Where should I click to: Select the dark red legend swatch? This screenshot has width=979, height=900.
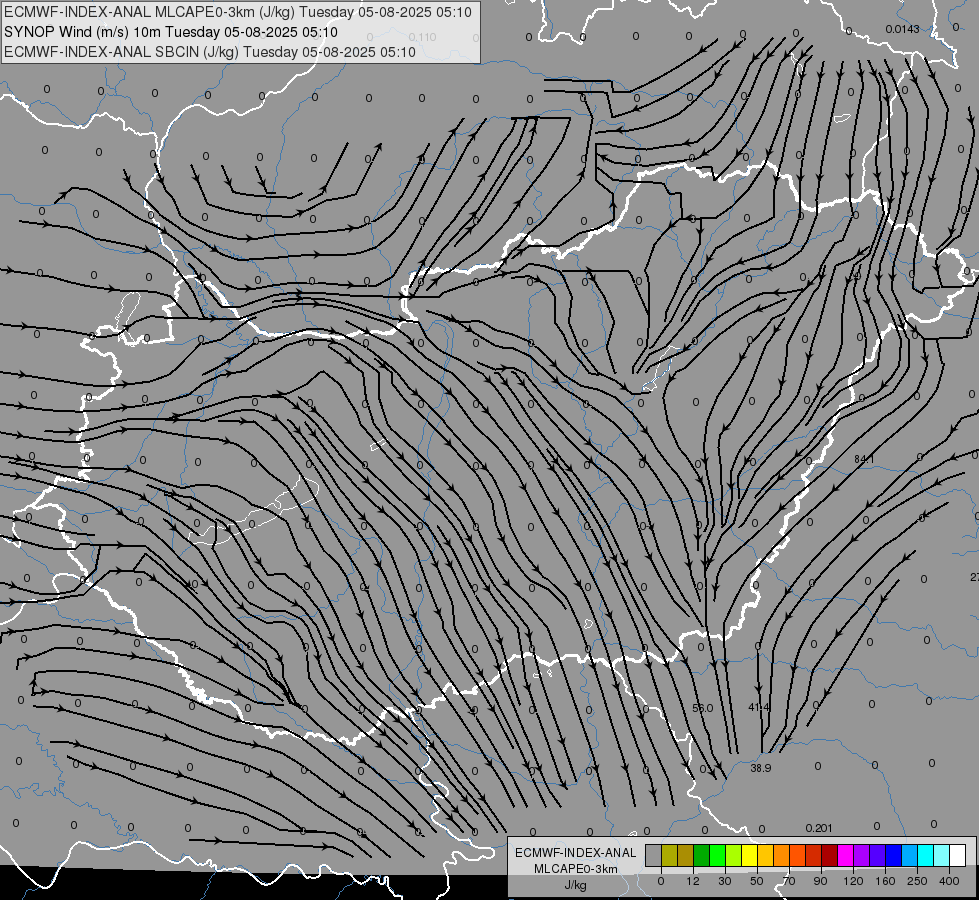pyautogui.click(x=830, y=855)
